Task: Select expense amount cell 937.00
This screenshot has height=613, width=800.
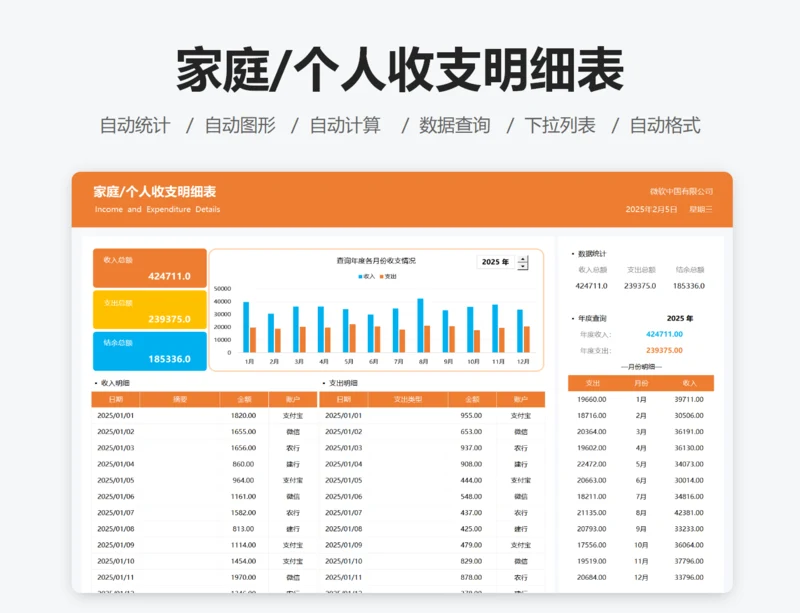Action: pyautogui.click(x=471, y=448)
